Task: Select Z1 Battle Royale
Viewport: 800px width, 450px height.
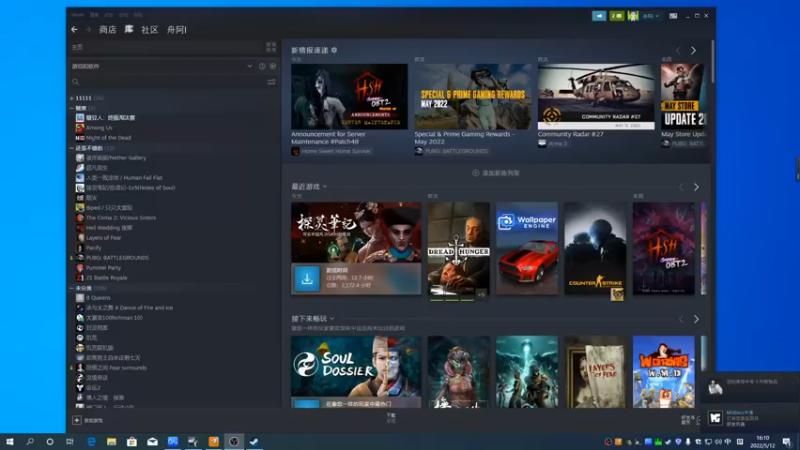Action: pyautogui.click(x=107, y=278)
